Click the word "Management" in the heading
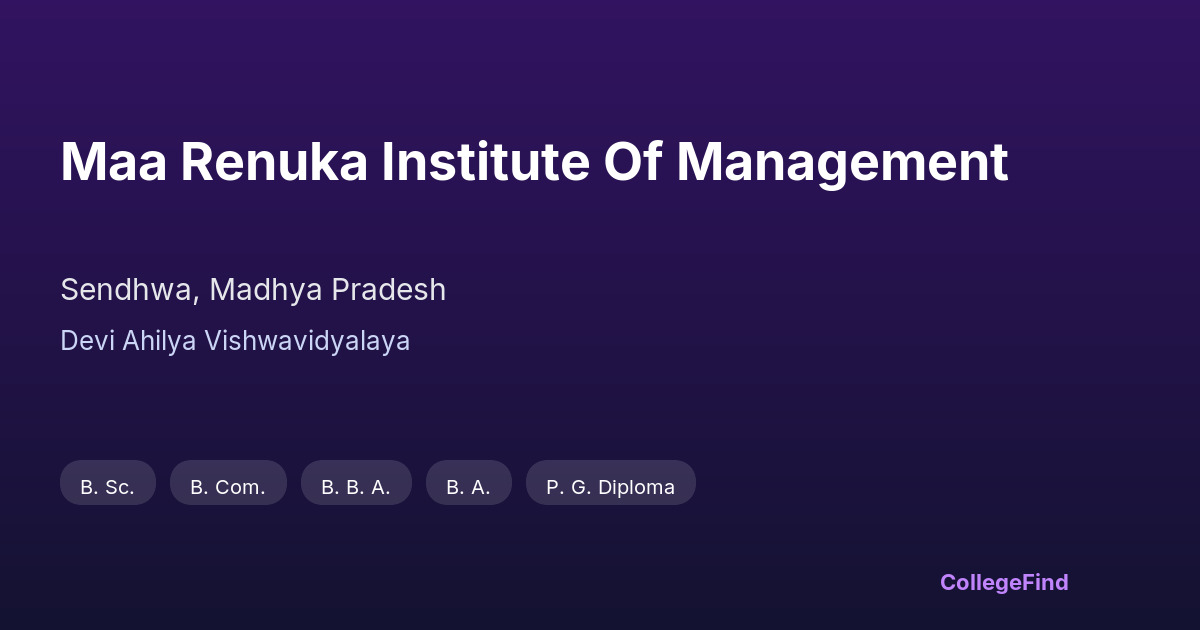Viewport: 1200px width, 630px height. tap(842, 163)
